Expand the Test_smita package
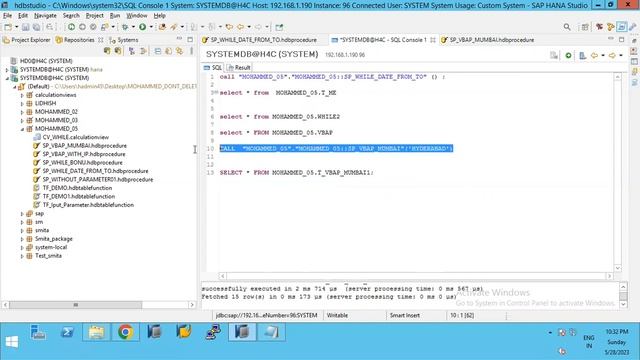Screen dimensions: 640x360 tap(22, 256)
